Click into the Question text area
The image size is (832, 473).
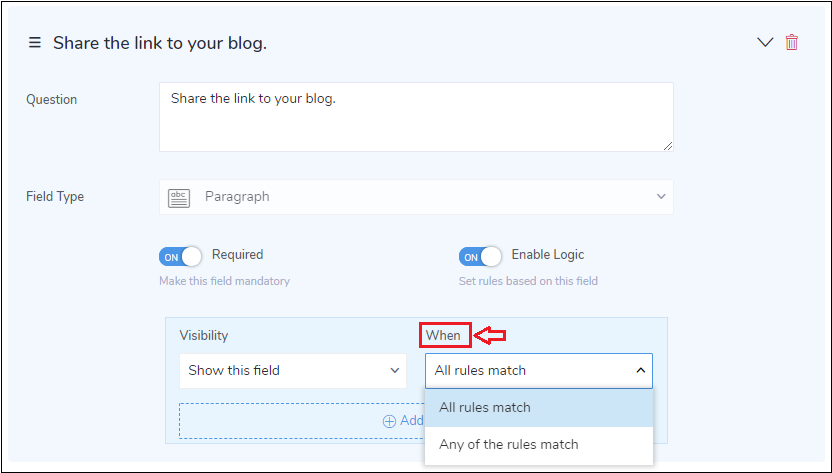click(416, 116)
